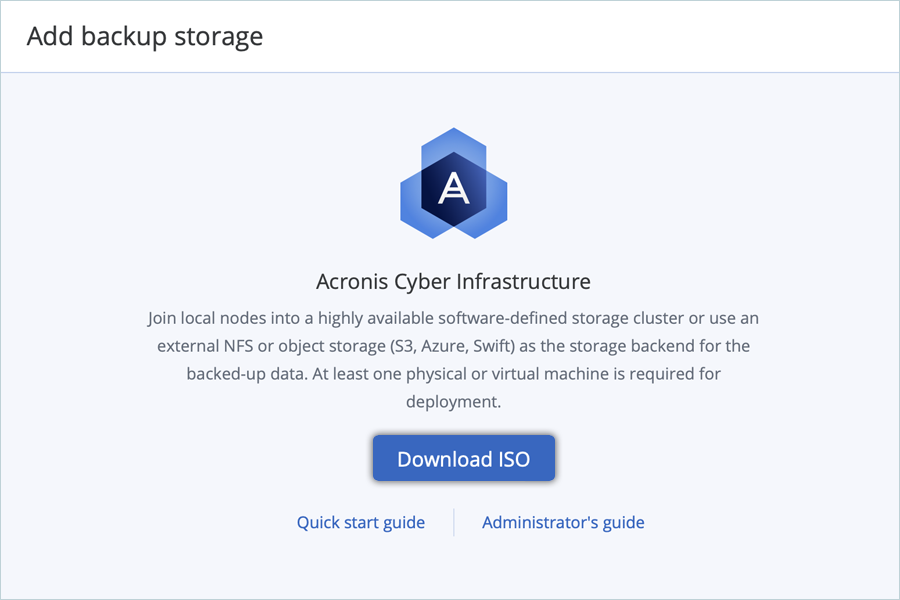
Task: Click the Add backup storage title
Action: click(x=145, y=37)
